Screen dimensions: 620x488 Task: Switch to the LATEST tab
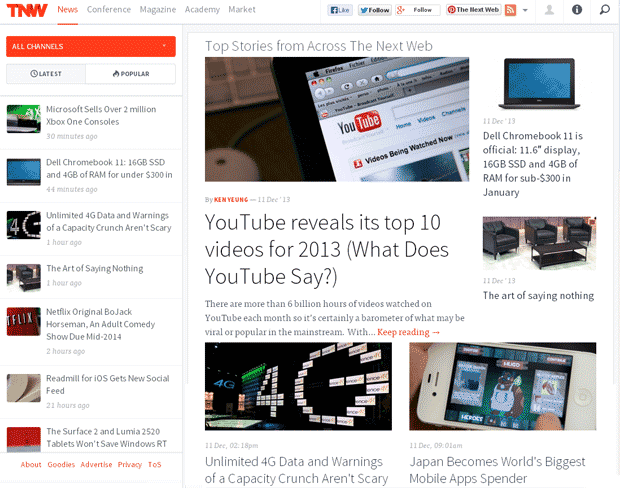tap(46, 74)
